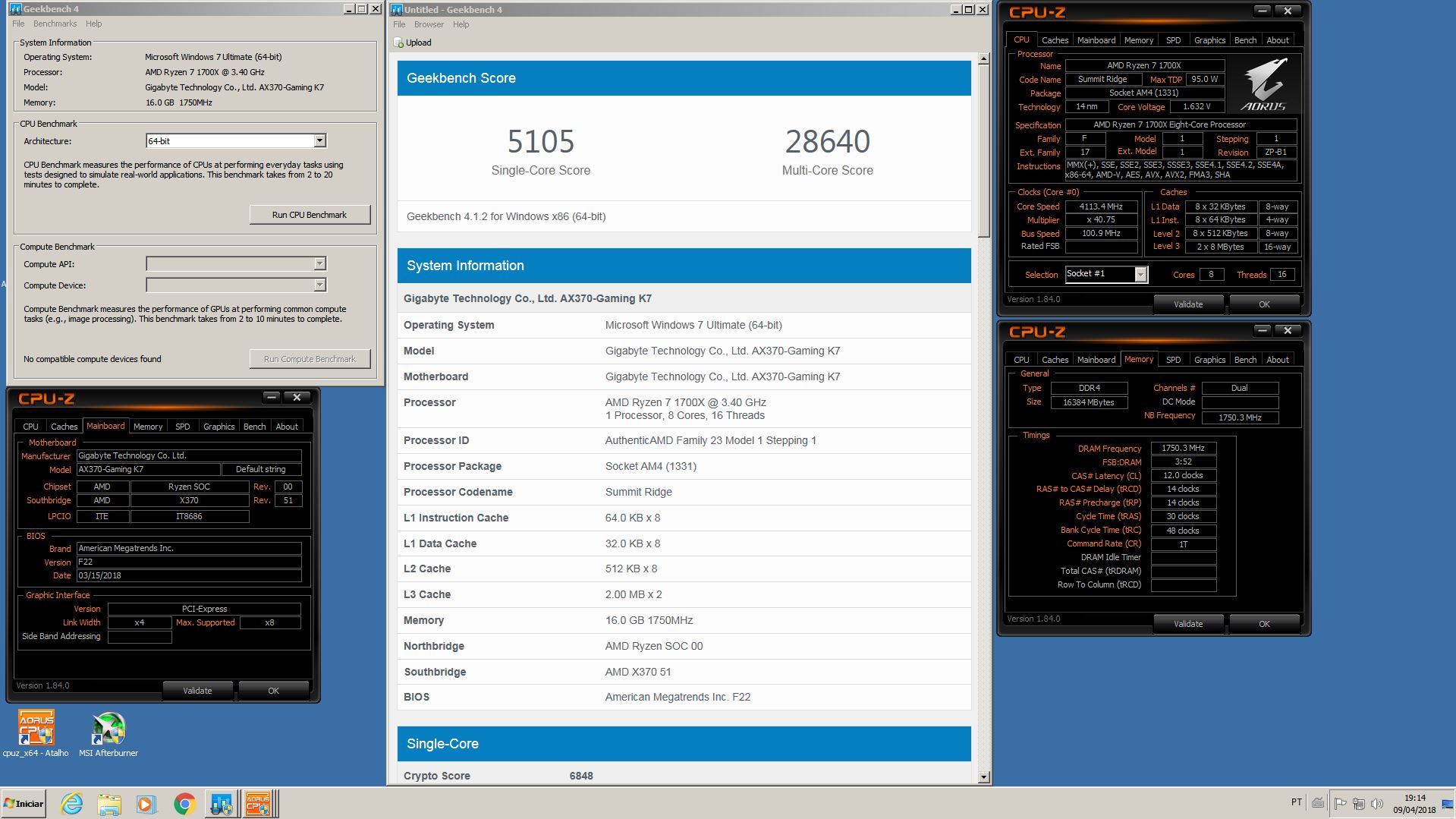Switch to Caches tab in top CPU-Z

(1055, 40)
